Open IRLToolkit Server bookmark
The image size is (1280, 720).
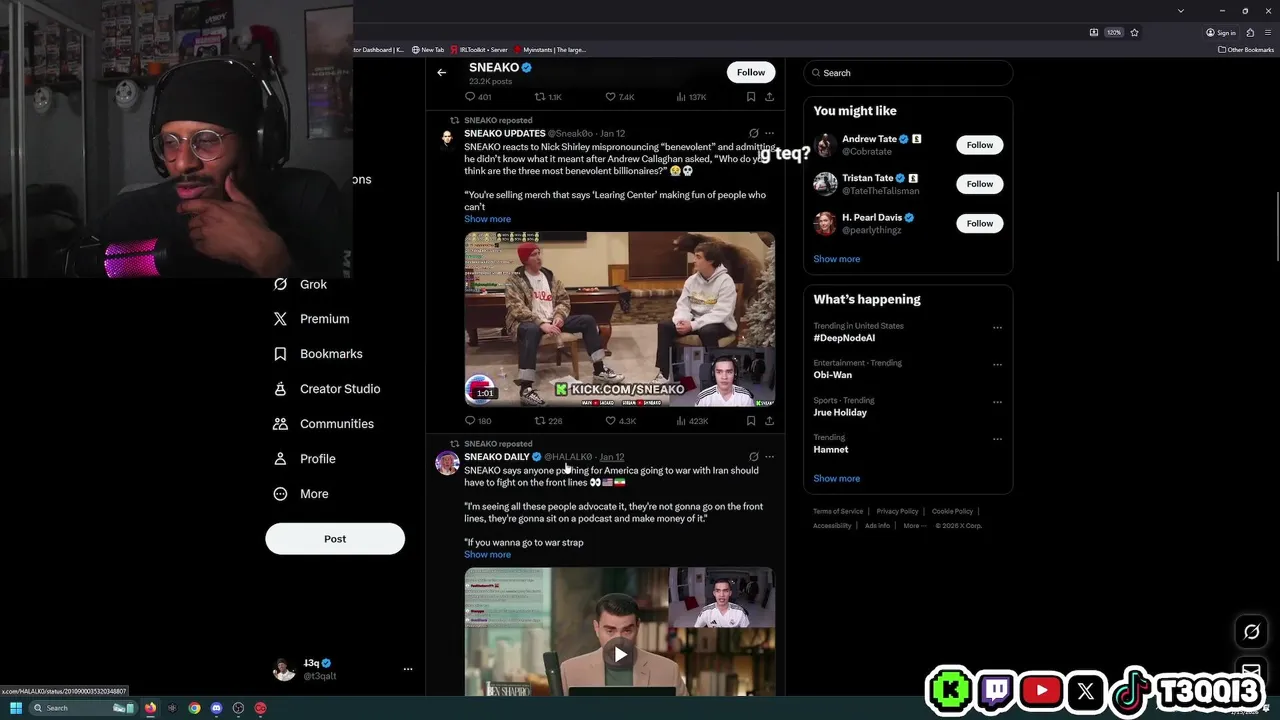479,49
